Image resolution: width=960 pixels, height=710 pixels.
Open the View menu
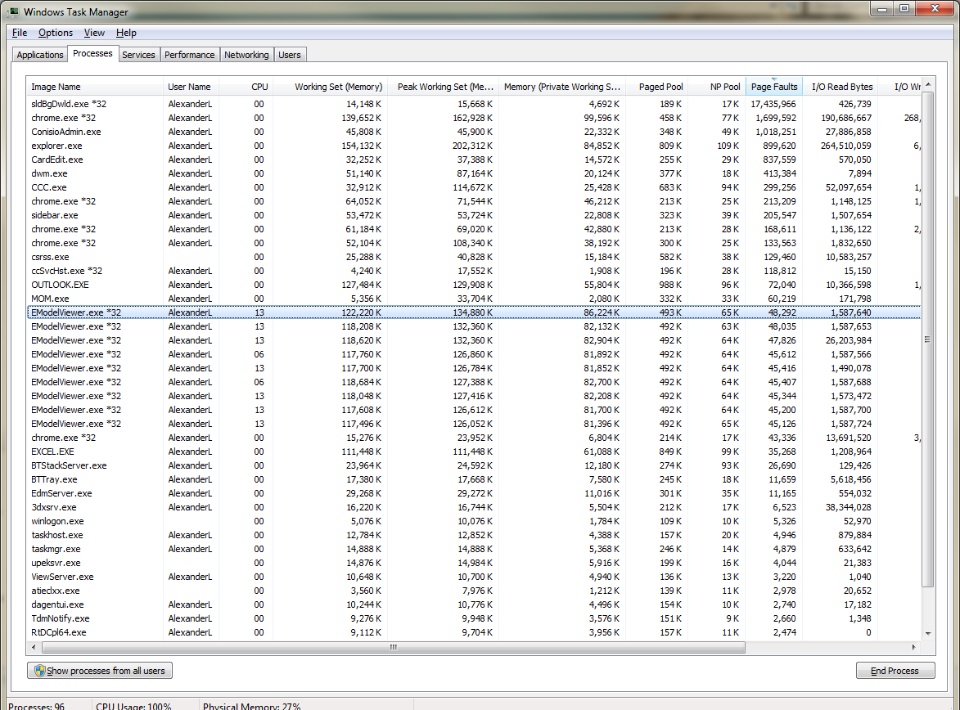pos(94,32)
